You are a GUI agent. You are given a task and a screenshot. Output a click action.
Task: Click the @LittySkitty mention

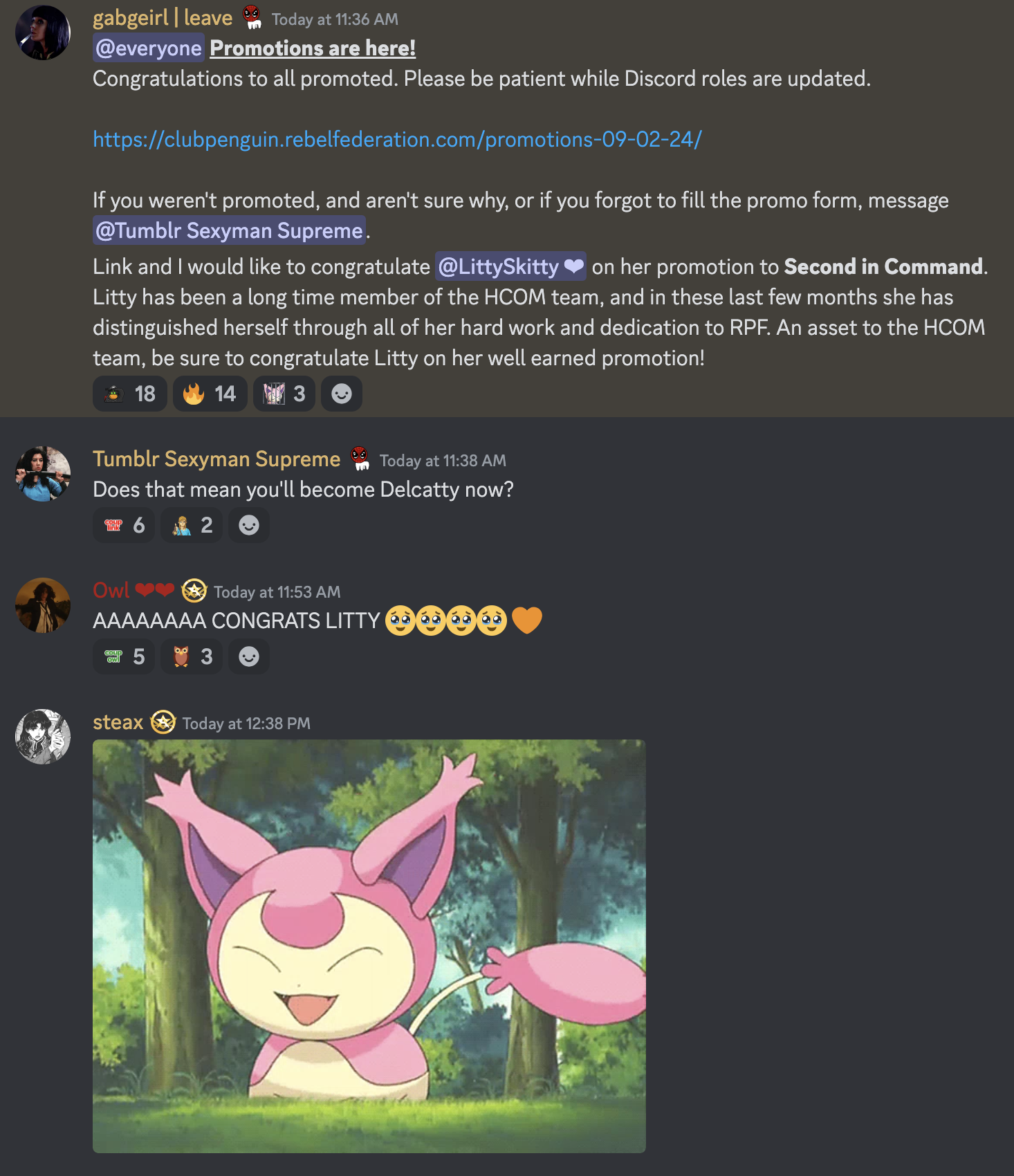[510, 266]
